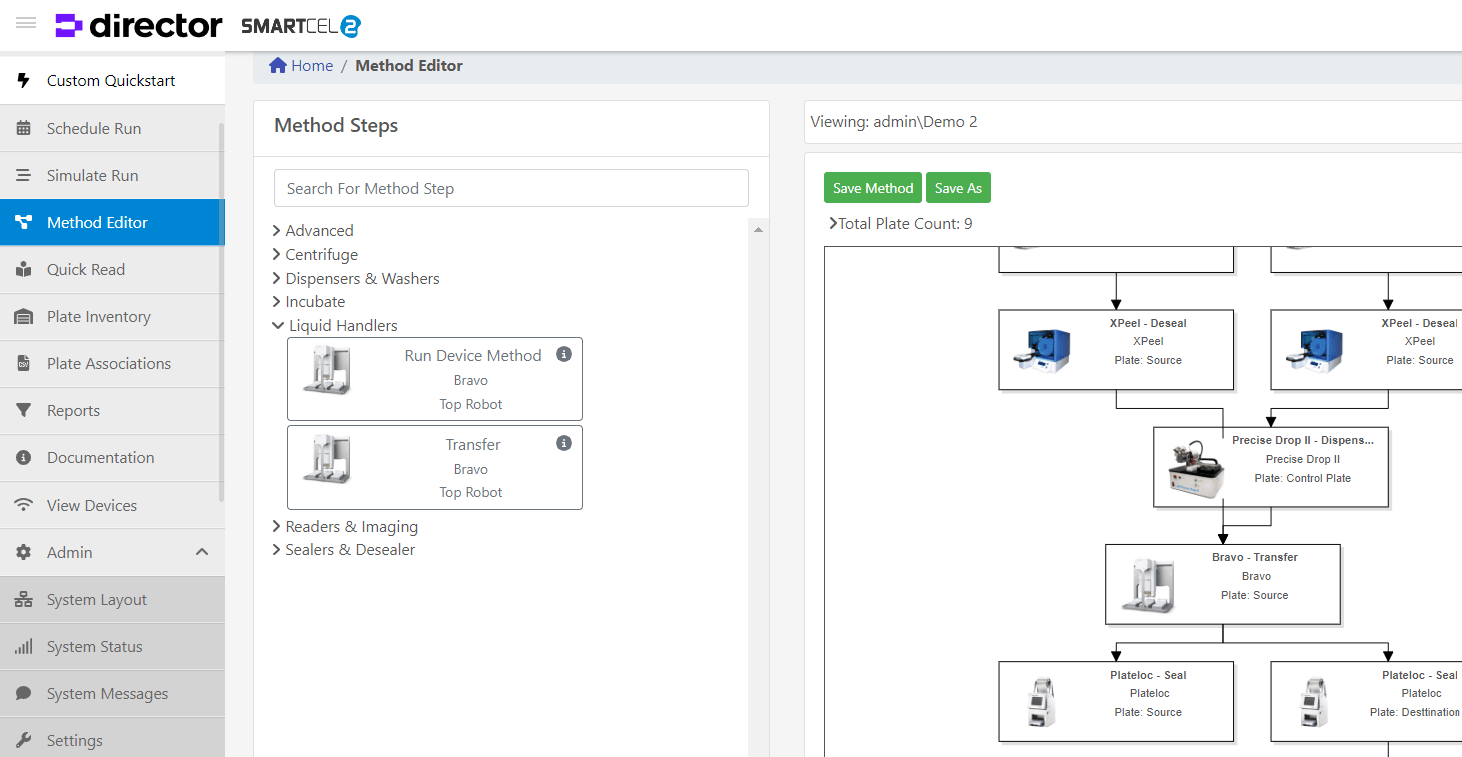Screen dimensions: 1462x757
Task: Click the Settings wrench icon
Action: tap(24, 741)
